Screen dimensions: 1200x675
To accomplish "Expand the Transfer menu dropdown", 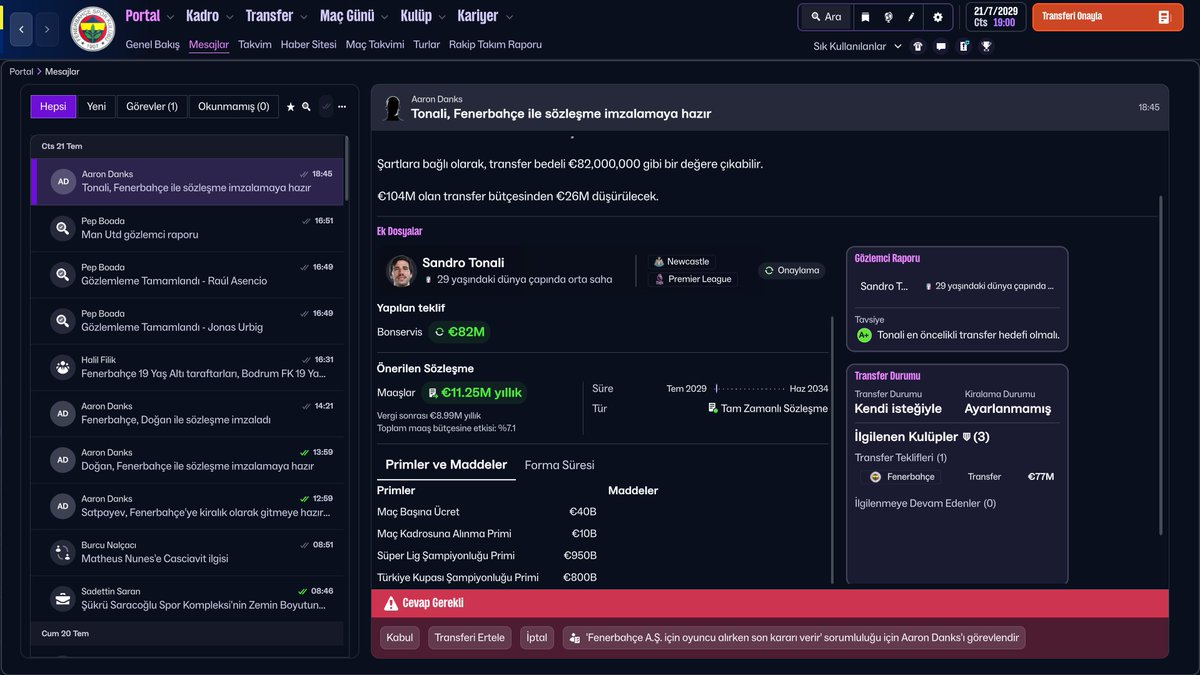I will coord(303,17).
